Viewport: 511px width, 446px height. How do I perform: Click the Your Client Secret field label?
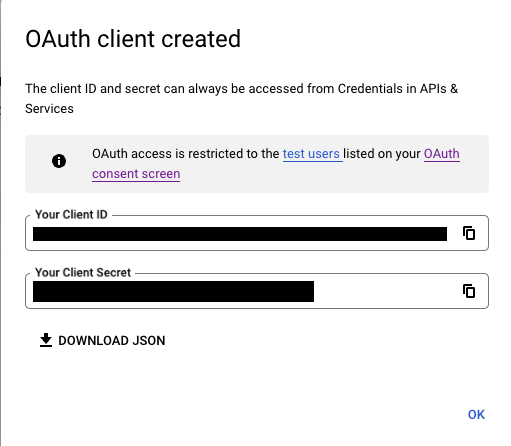[83, 272]
